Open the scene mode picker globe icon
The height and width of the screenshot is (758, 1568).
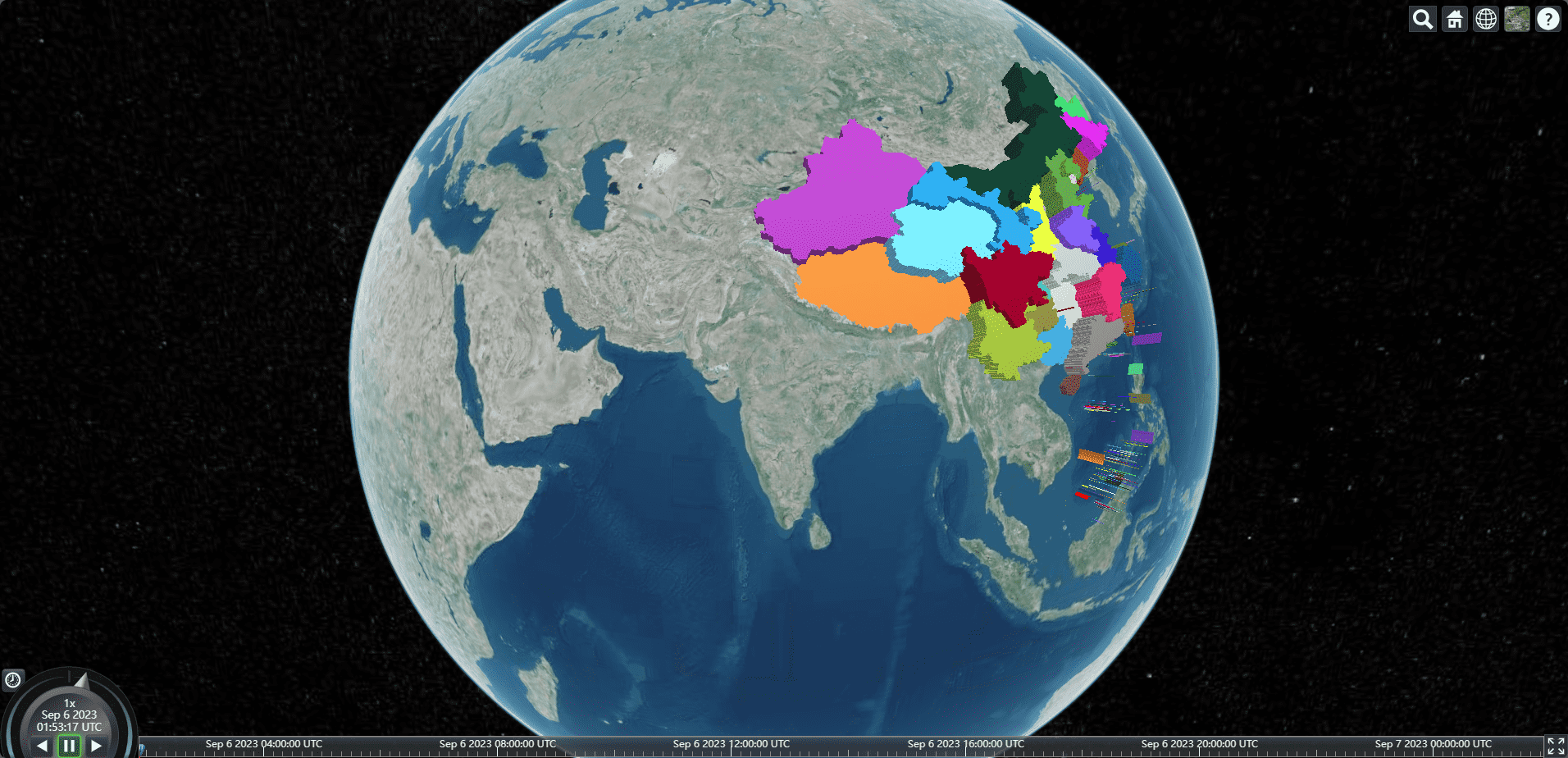(1486, 19)
